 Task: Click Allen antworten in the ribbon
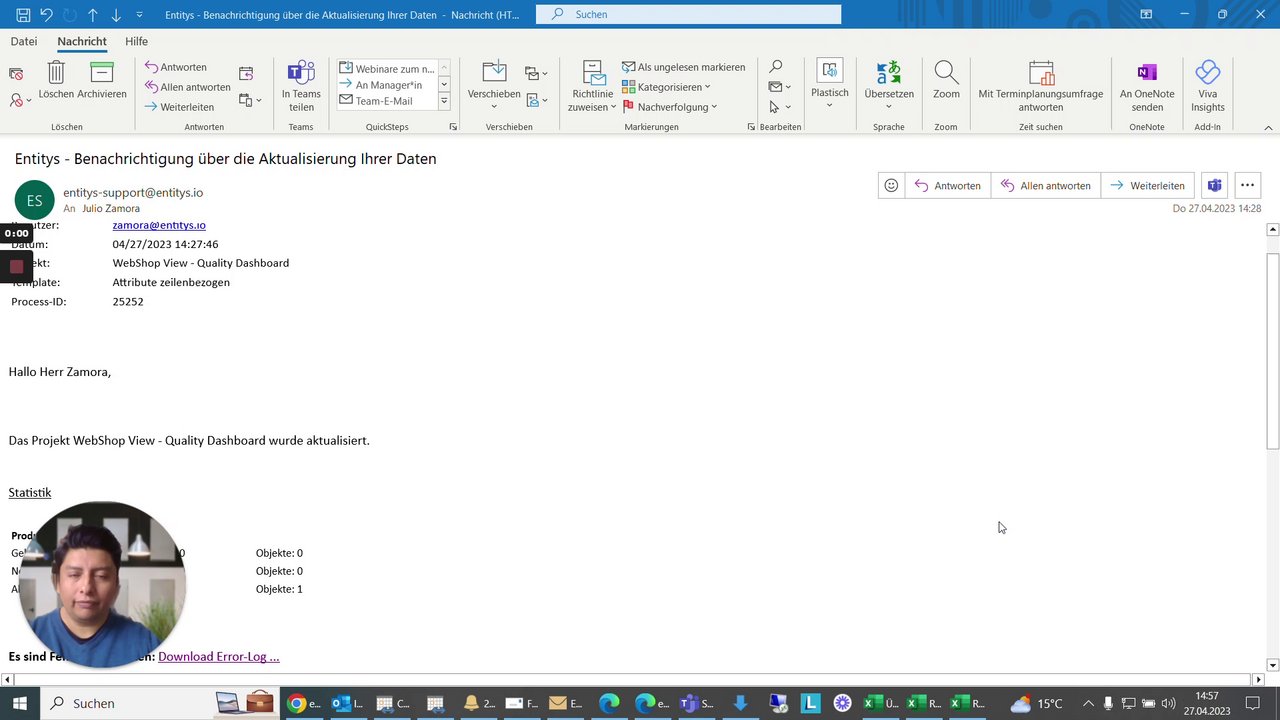(188, 87)
